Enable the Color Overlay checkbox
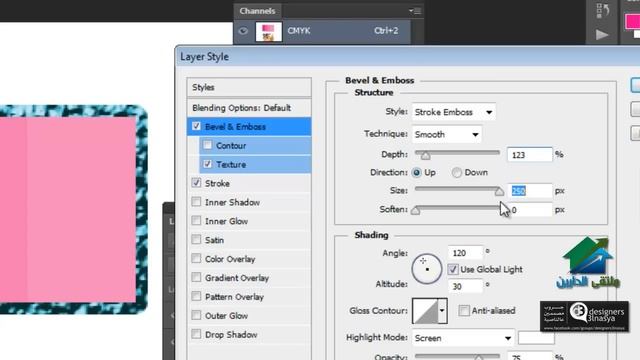Screen dimensions: 640x360 coord(196,258)
